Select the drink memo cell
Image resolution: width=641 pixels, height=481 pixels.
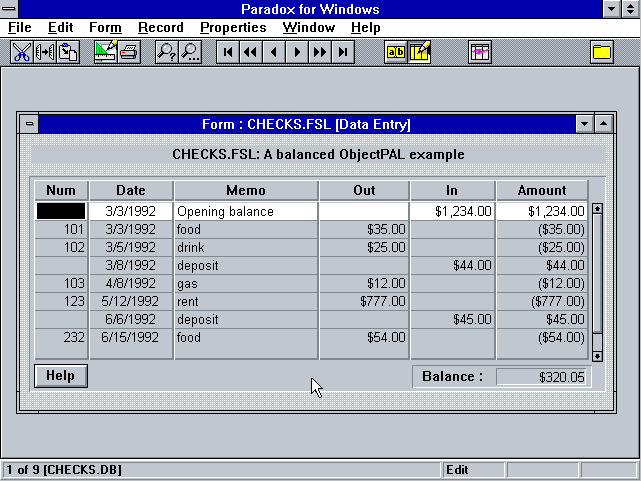tap(246, 247)
